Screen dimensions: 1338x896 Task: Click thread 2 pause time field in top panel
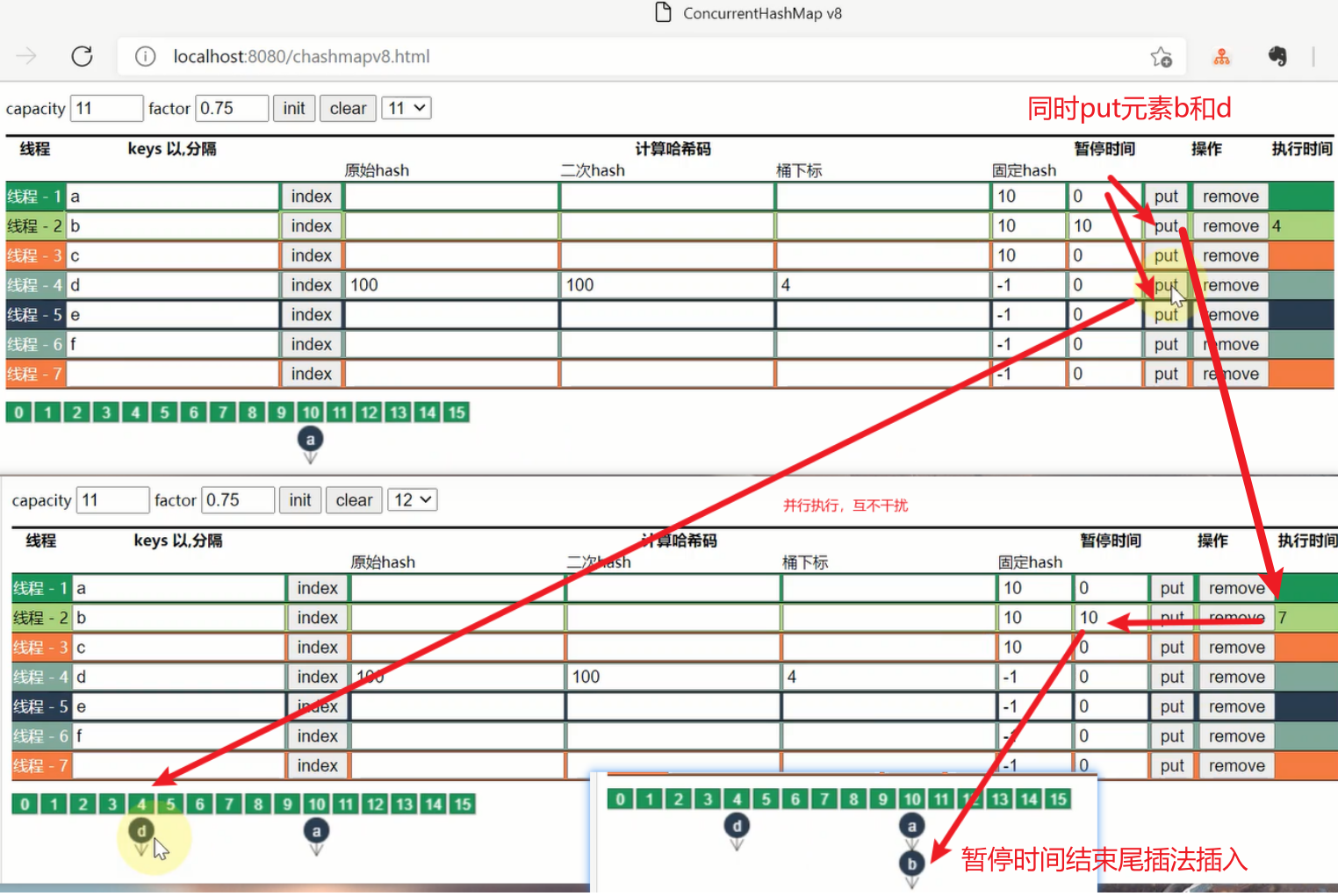1104,226
